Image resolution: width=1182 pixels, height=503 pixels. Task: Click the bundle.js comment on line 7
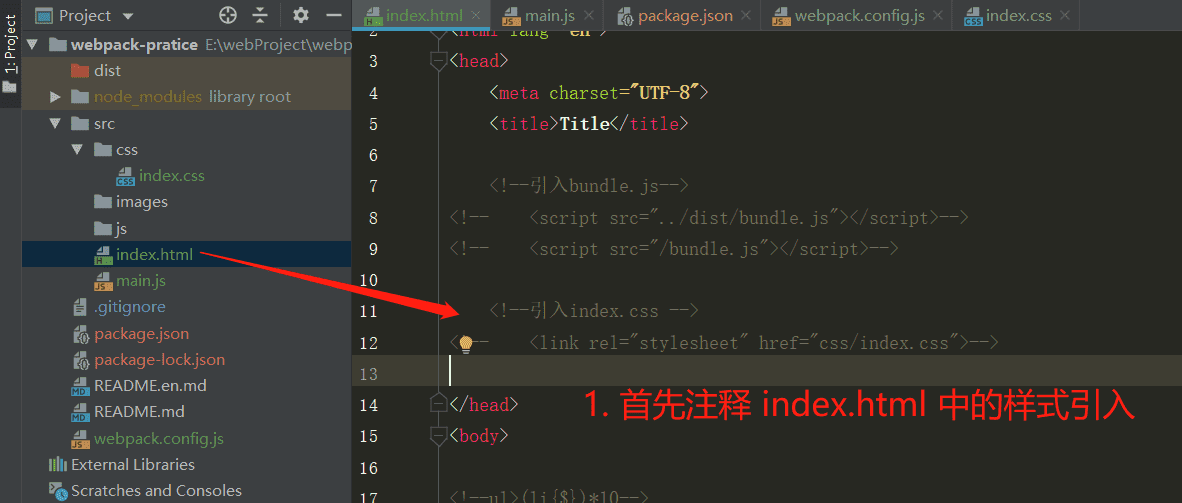[x=589, y=186]
